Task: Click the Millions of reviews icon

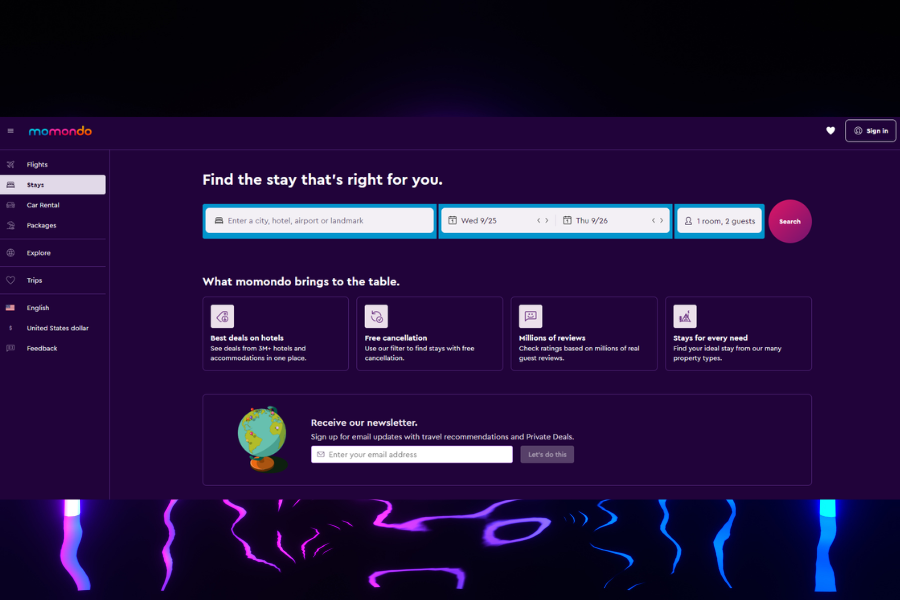Action: 530,317
